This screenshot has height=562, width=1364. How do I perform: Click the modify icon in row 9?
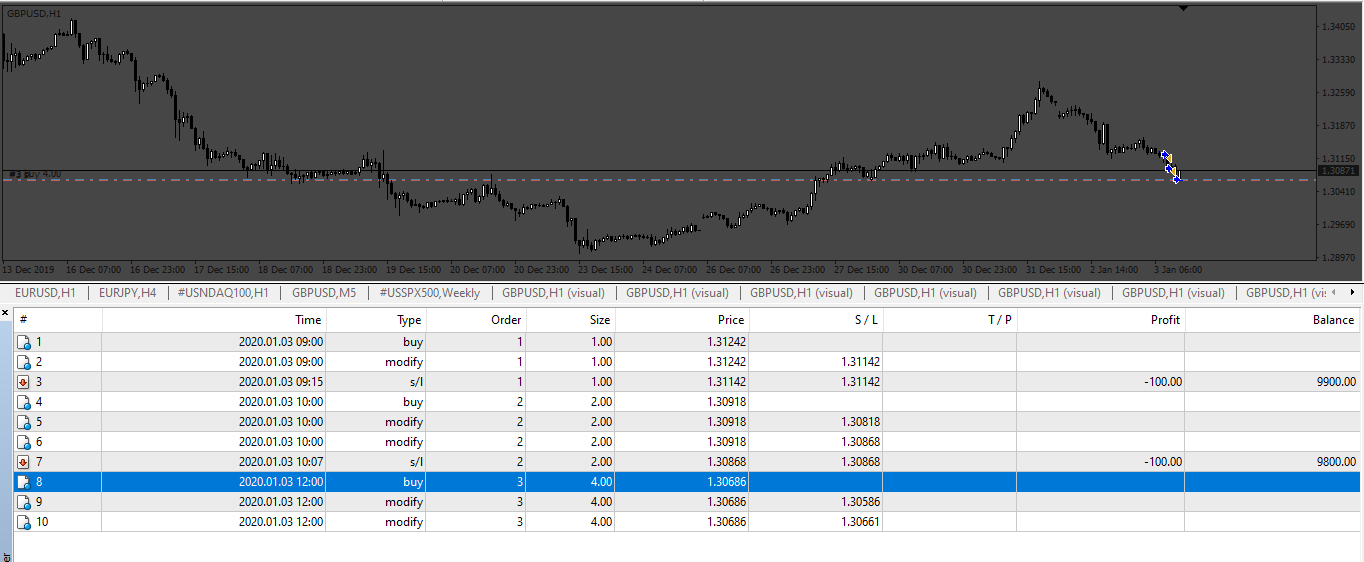24,502
